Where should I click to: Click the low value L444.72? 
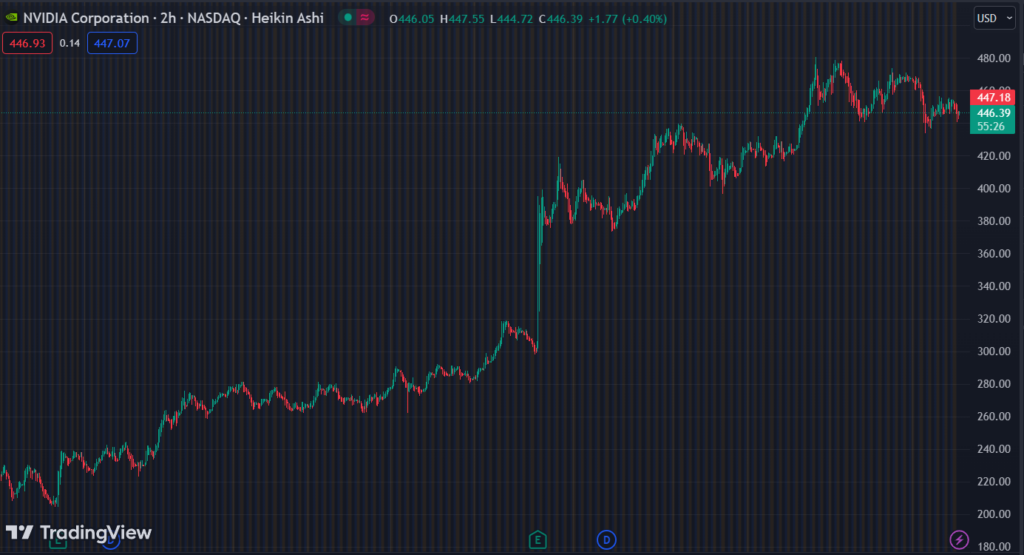[511, 19]
